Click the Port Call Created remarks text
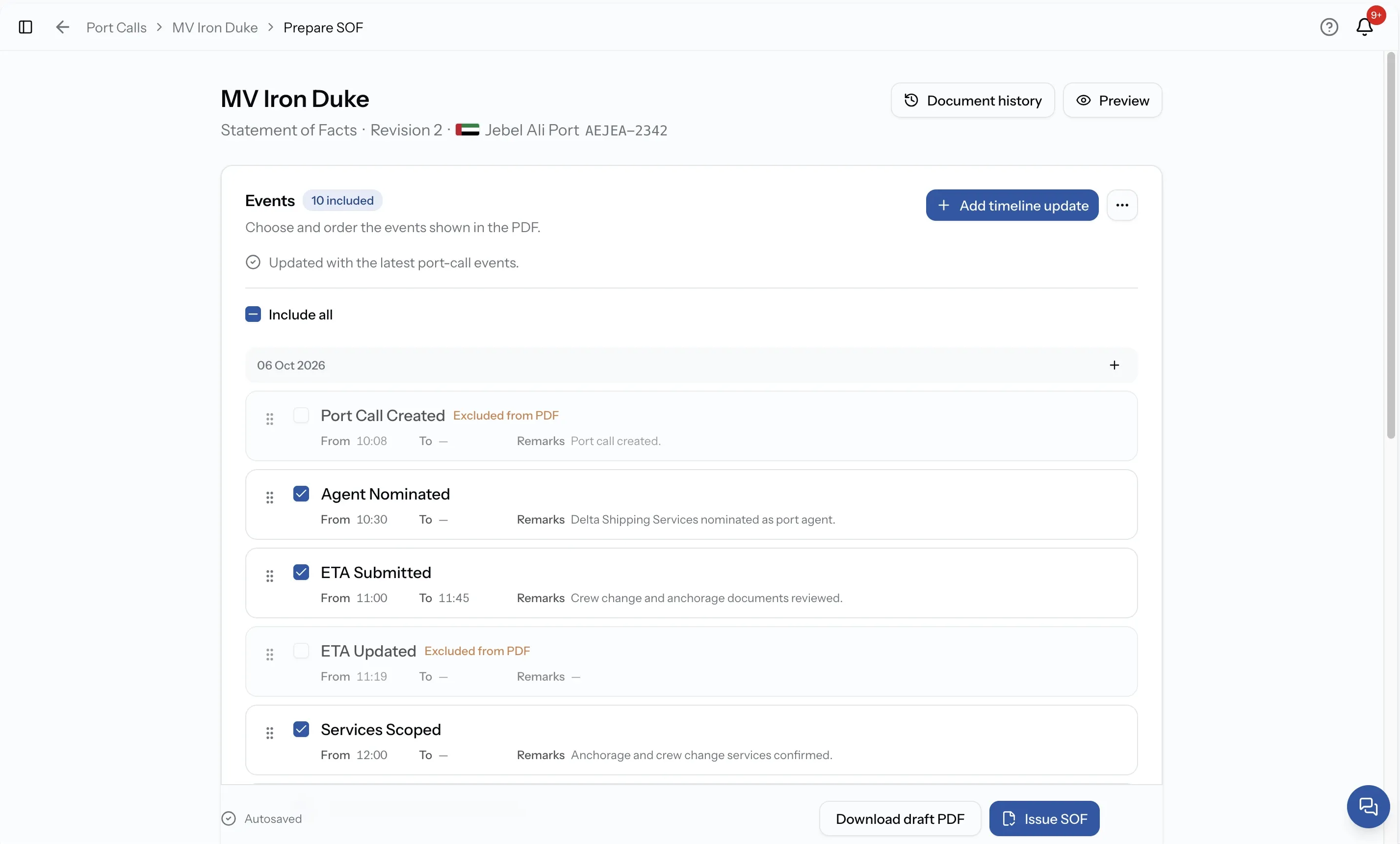 pos(616,441)
